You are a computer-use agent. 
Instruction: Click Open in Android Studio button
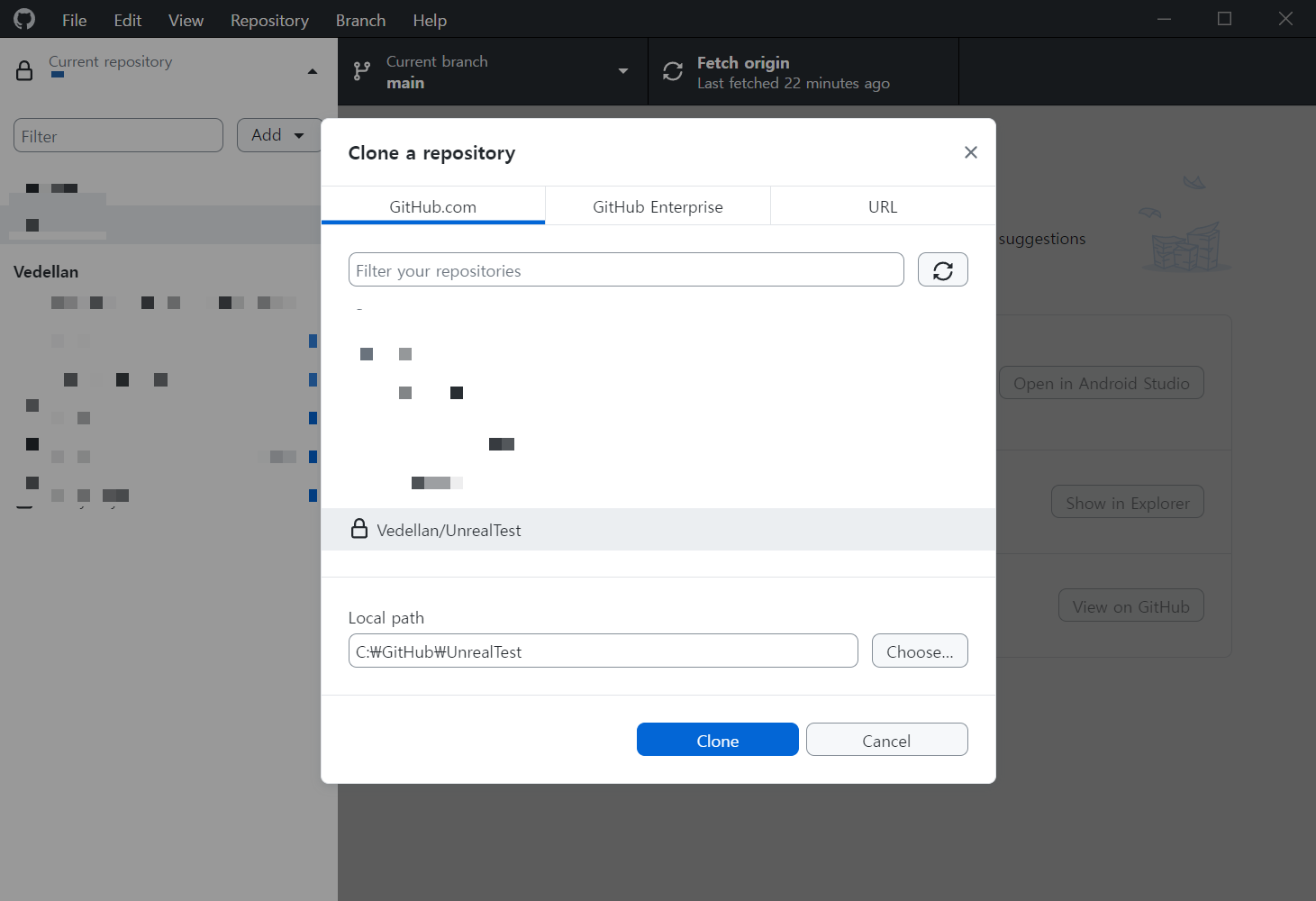point(1102,383)
